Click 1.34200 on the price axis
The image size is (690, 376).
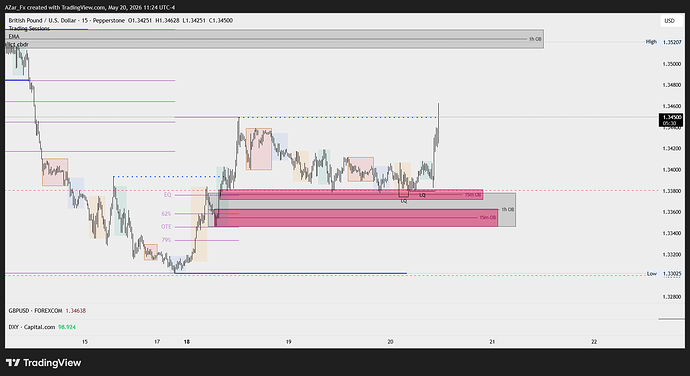pyautogui.click(x=672, y=148)
